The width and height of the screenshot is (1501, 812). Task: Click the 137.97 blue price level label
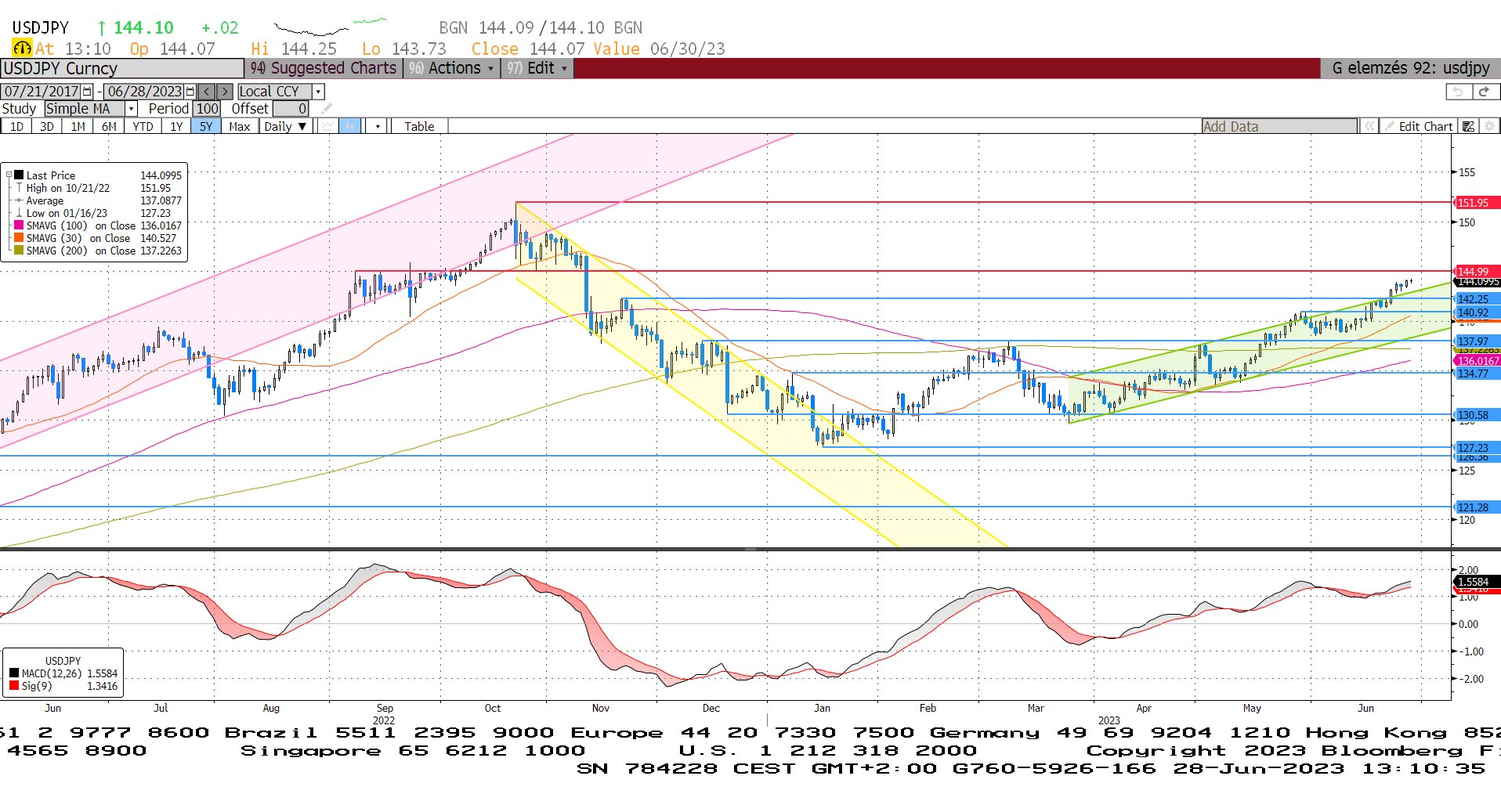1477,341
